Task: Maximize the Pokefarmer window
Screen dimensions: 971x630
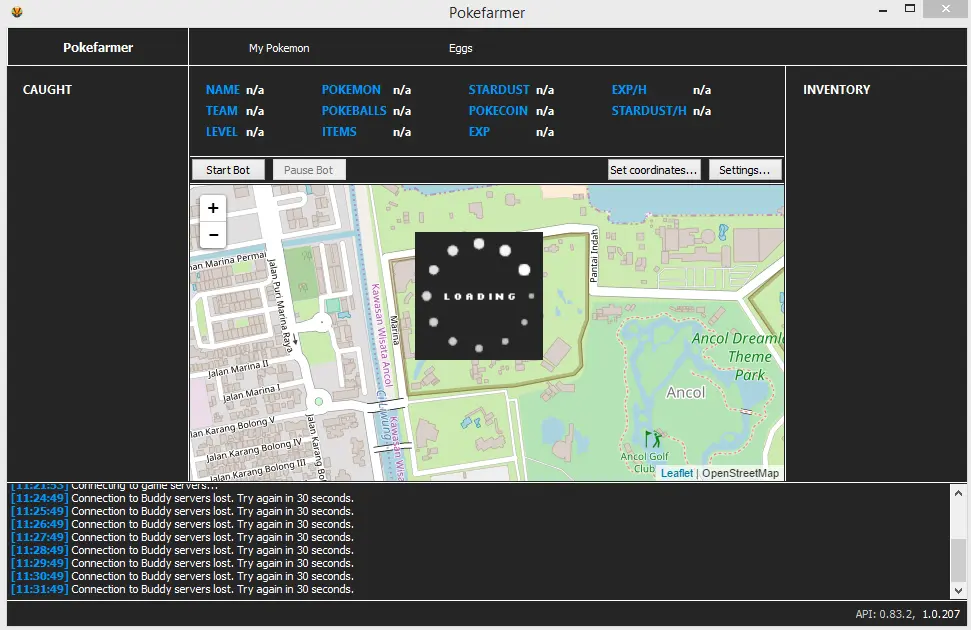Action: [x=910, y=9]
